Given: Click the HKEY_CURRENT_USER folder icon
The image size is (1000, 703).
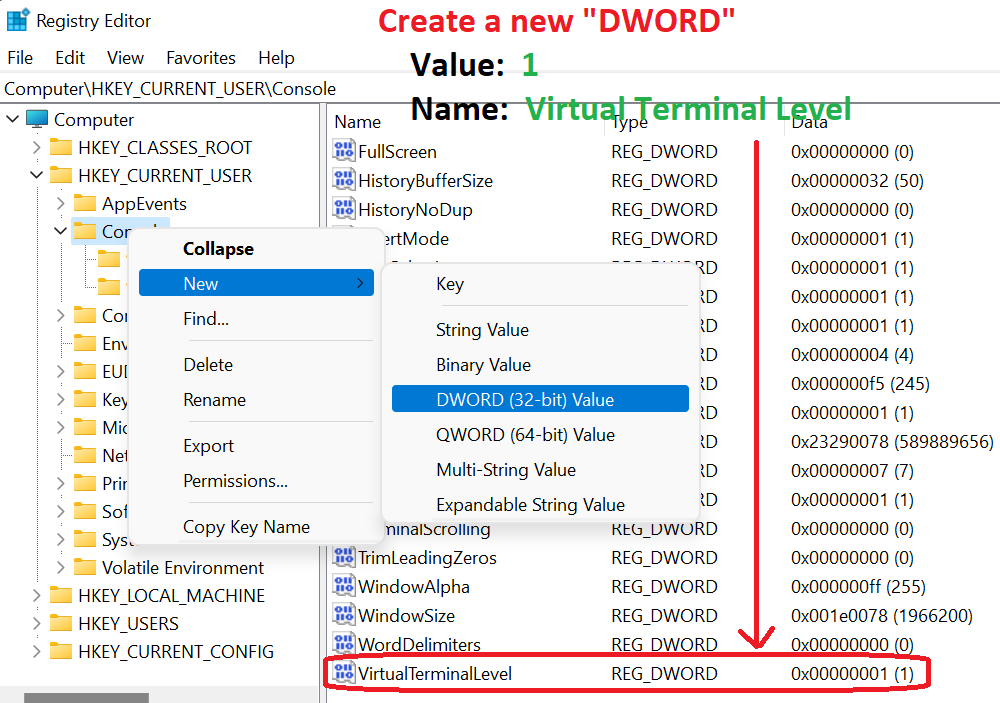Looking at the screenshot, I should (x=61, y=175).
